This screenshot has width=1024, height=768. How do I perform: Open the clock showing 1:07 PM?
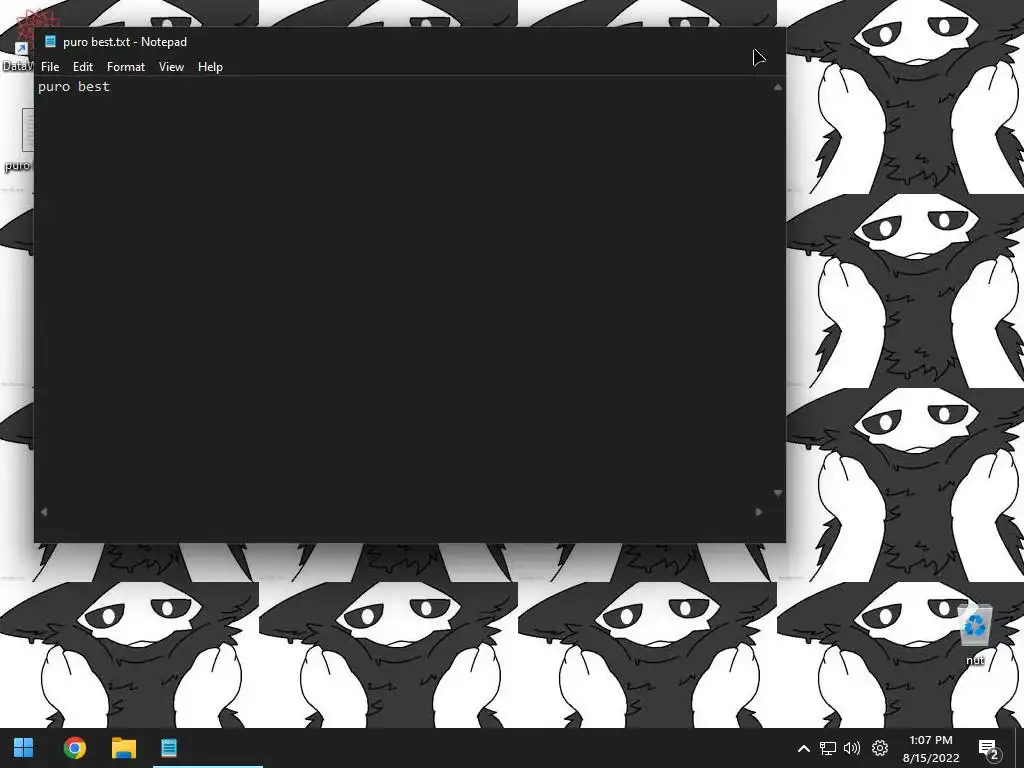(931, 748)
